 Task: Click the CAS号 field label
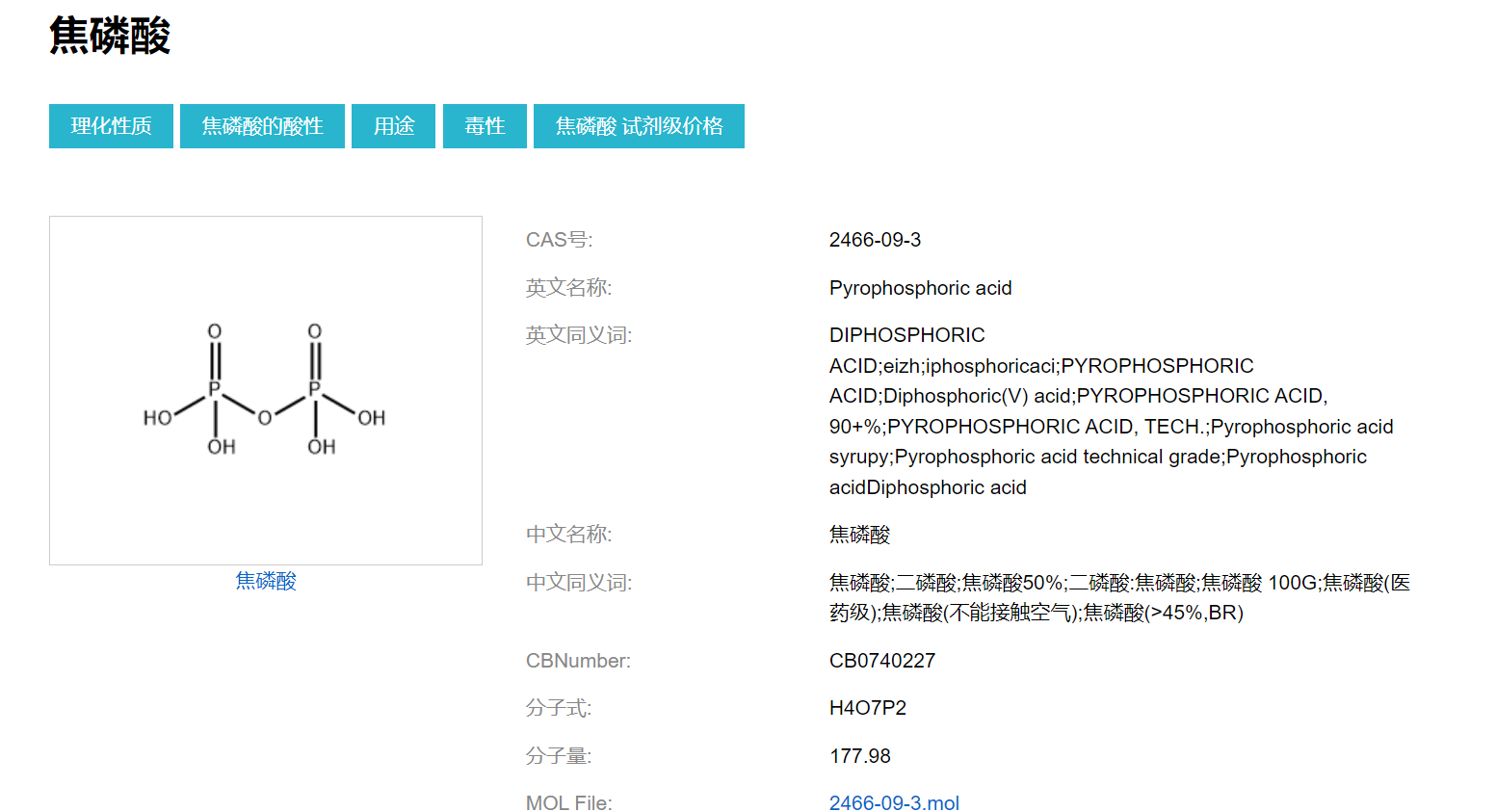click(559, 240)
